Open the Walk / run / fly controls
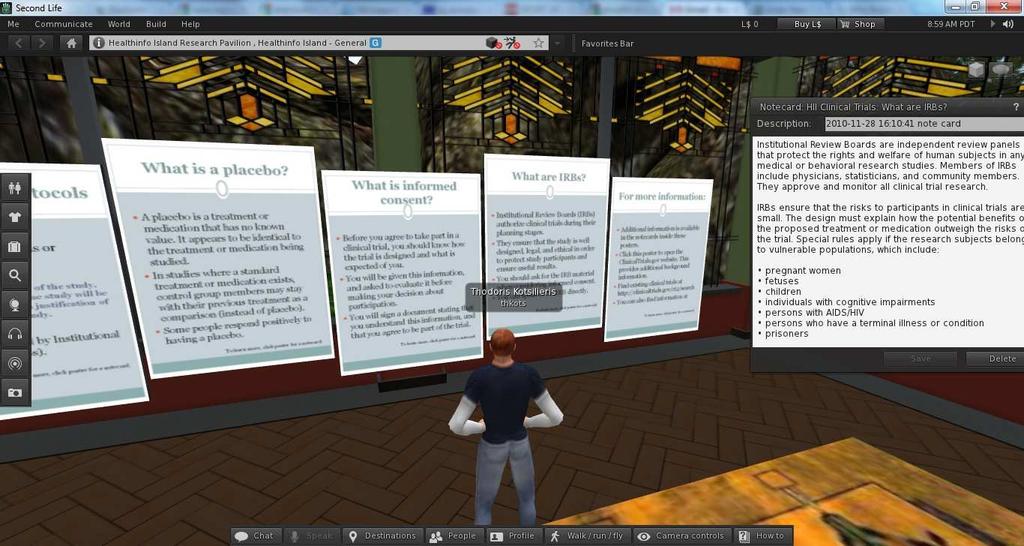This screenshot has width=1024, height=546. (x=587, y=536)
